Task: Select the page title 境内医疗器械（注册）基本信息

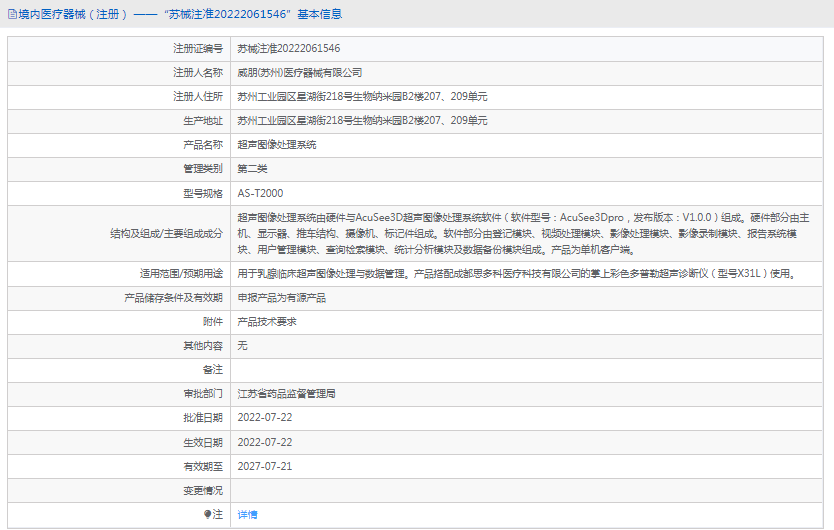Action: coord(180,14)
